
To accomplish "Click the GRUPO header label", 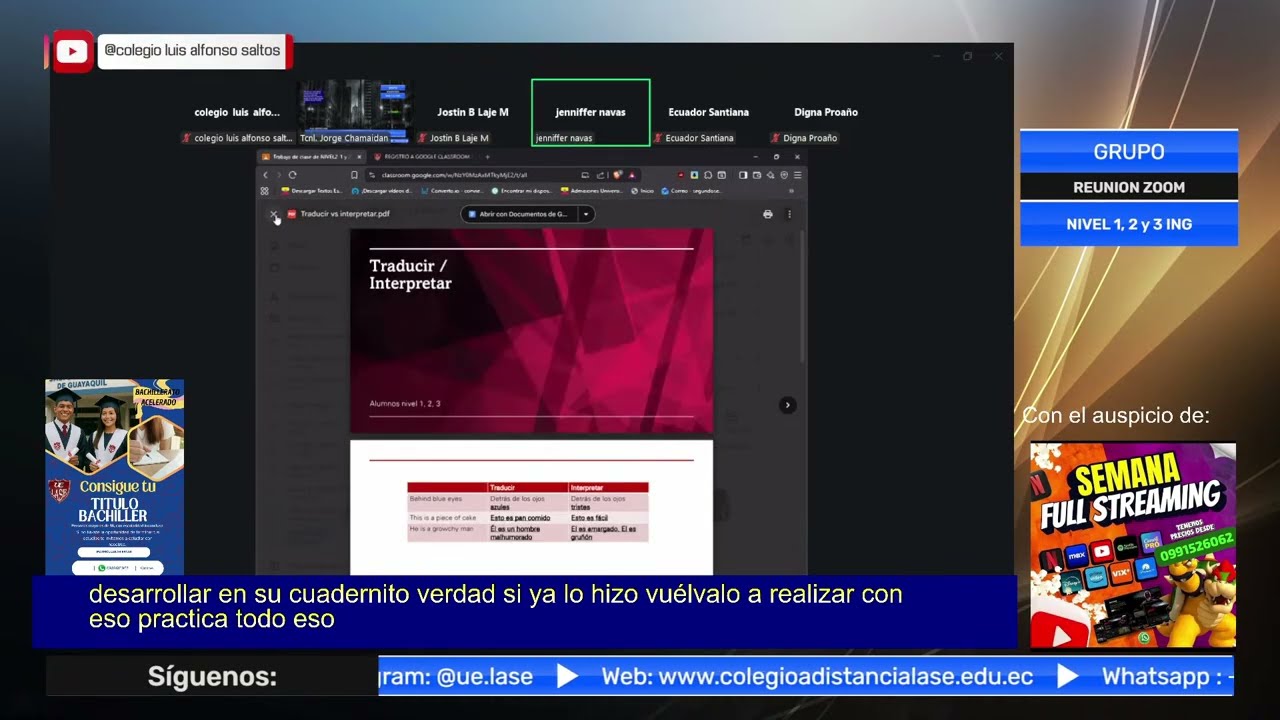I will point(1129,152).
